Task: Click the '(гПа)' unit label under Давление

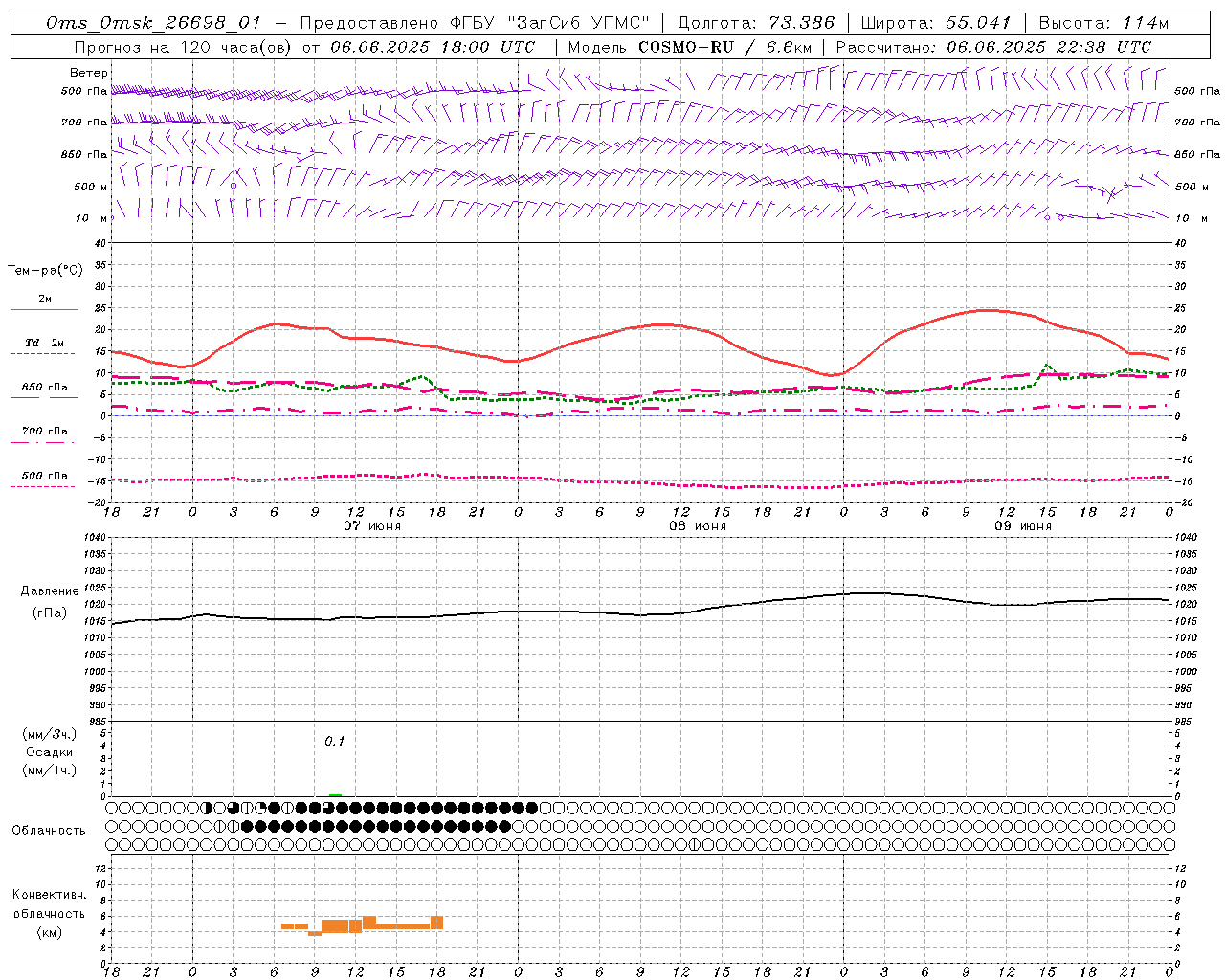Action: coord(50,613)
